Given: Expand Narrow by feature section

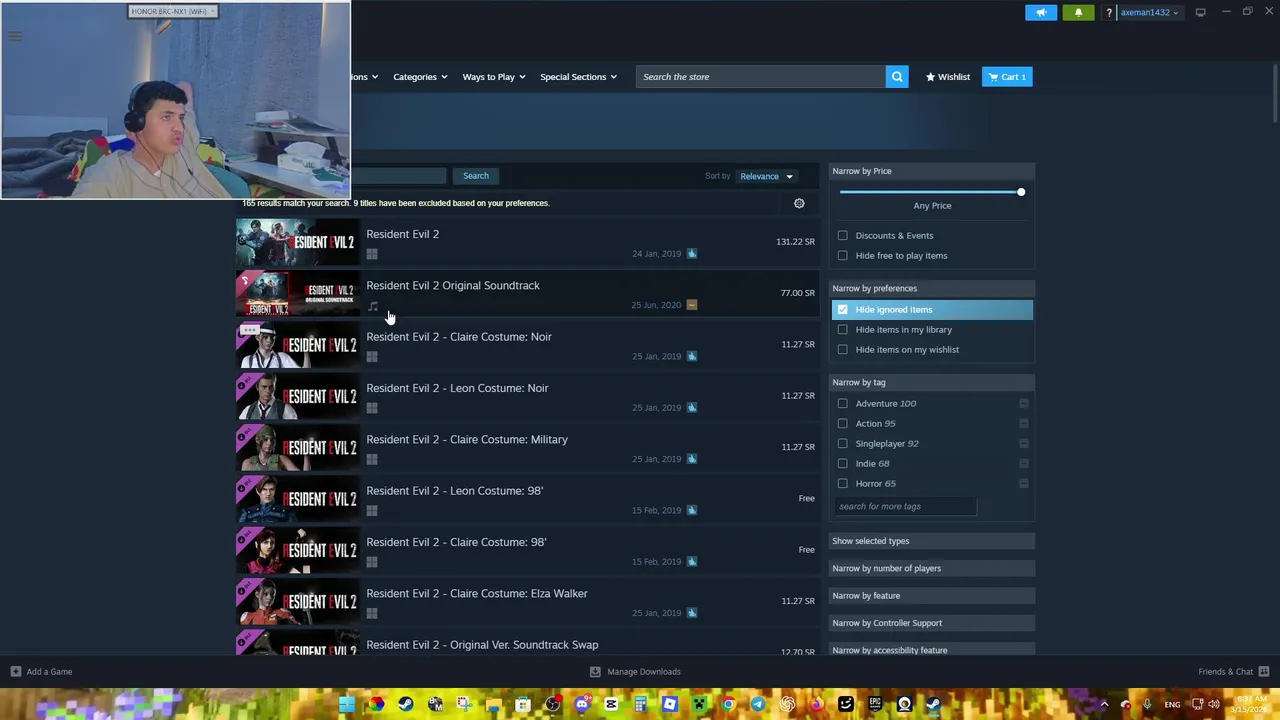Looking at the screenshot, I should pyautogui.click(x=932, y=596).
